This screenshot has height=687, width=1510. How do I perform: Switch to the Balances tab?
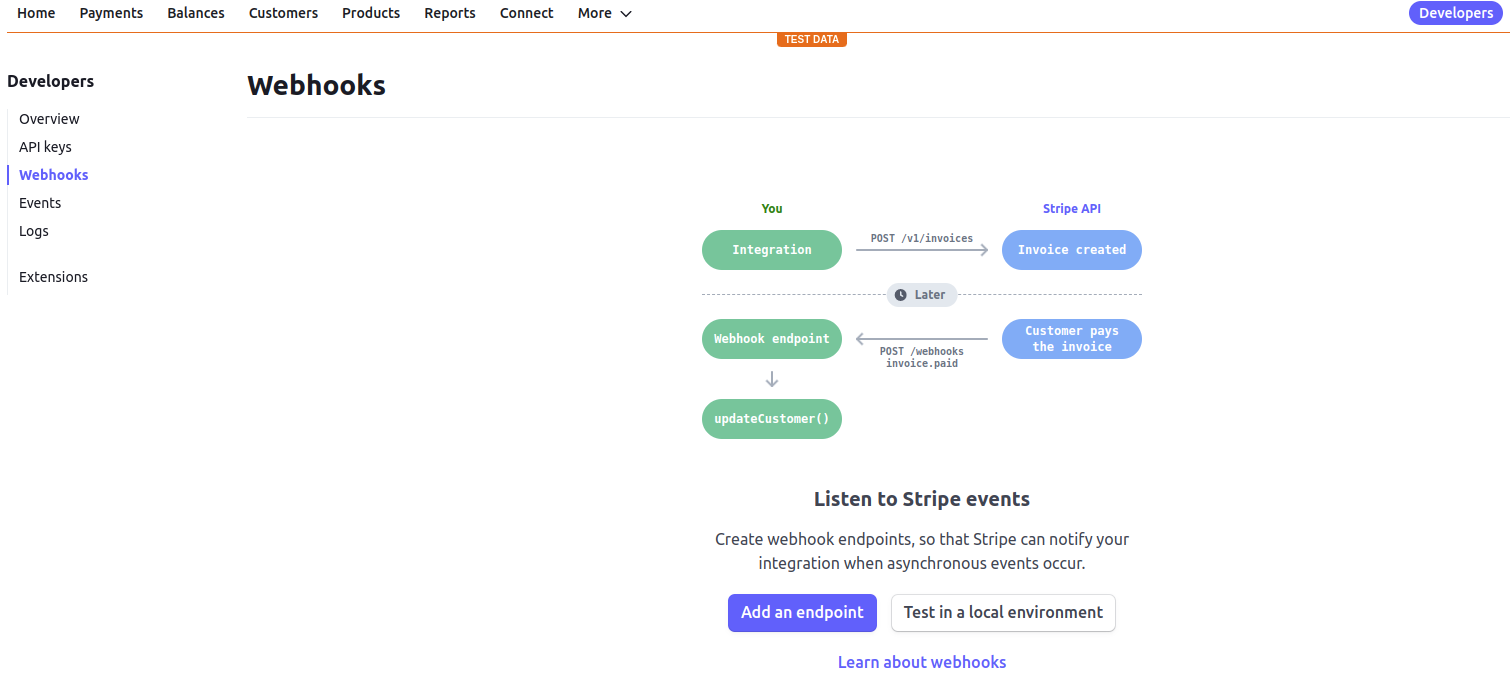coord(195,13)
